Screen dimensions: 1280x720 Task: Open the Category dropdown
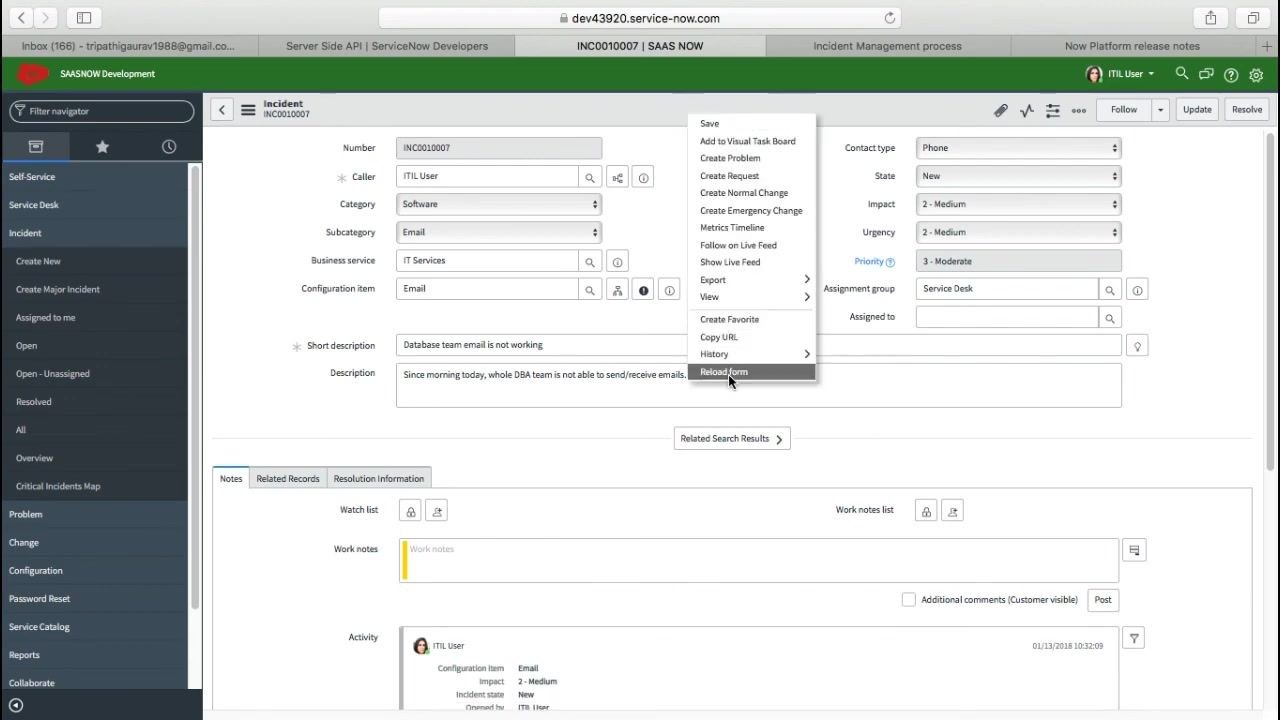498,204
